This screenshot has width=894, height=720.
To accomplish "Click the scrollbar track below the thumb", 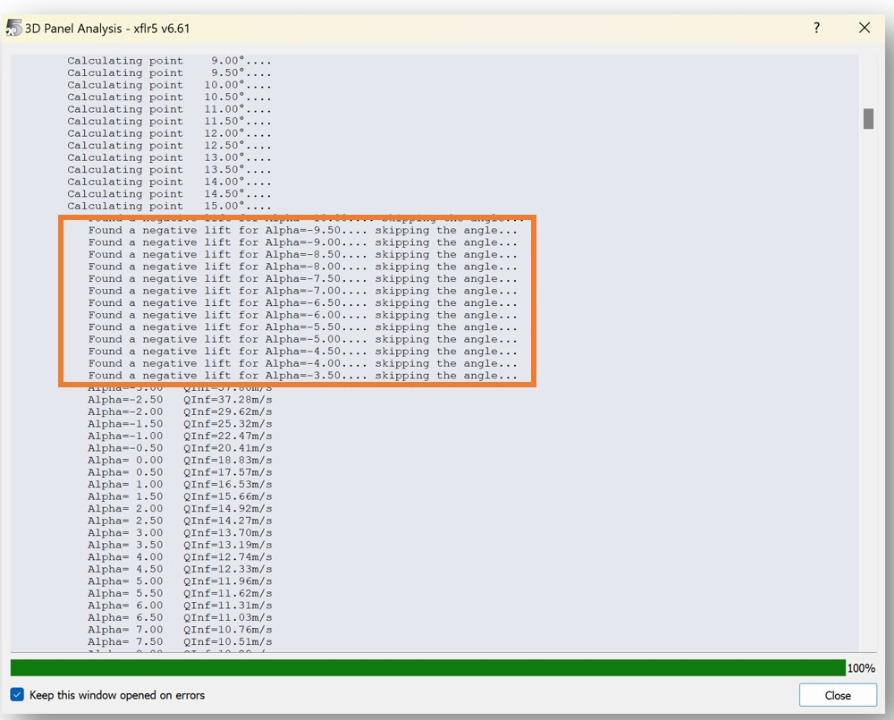I will (868, 400).
